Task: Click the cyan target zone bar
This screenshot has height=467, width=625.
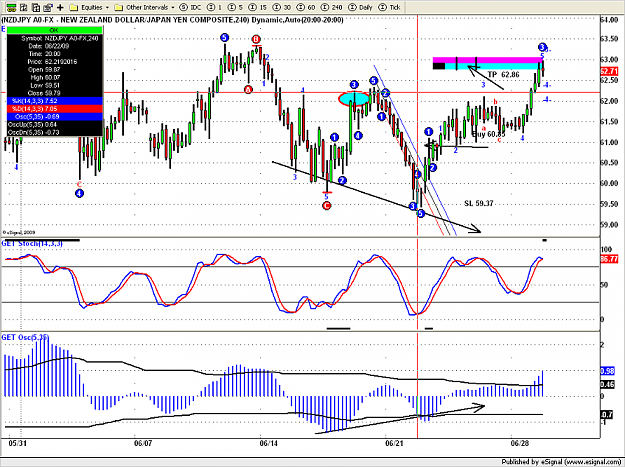Action: point(492,66)
